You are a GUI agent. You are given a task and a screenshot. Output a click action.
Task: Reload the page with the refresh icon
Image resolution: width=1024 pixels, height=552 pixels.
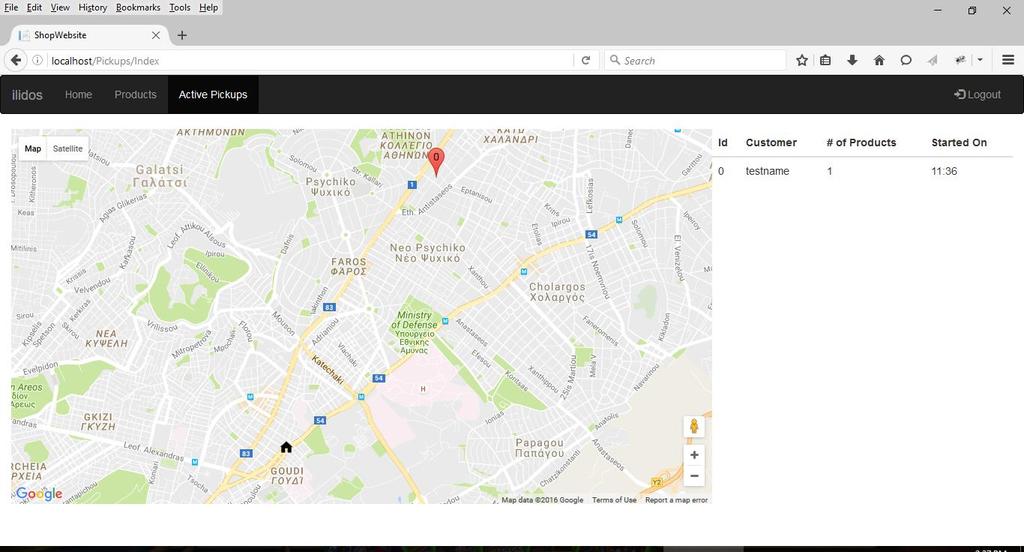[586, 60]
